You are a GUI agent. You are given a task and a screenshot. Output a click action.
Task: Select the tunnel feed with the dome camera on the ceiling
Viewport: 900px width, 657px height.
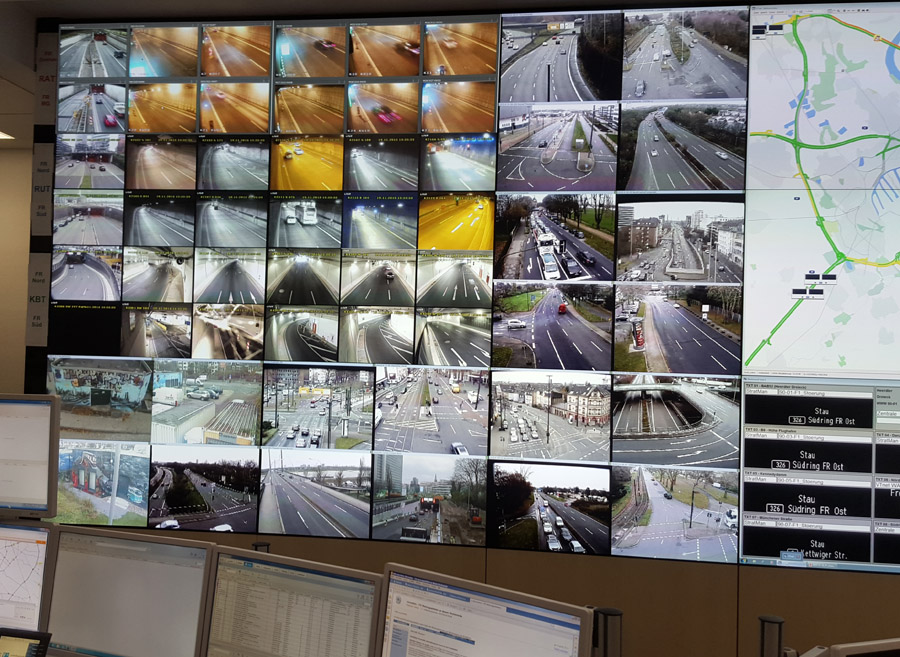(157, 275)
